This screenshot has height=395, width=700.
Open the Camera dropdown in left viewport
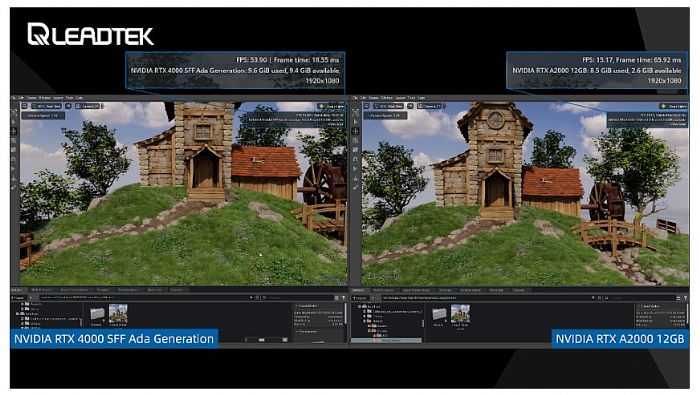tap(88, 106)
